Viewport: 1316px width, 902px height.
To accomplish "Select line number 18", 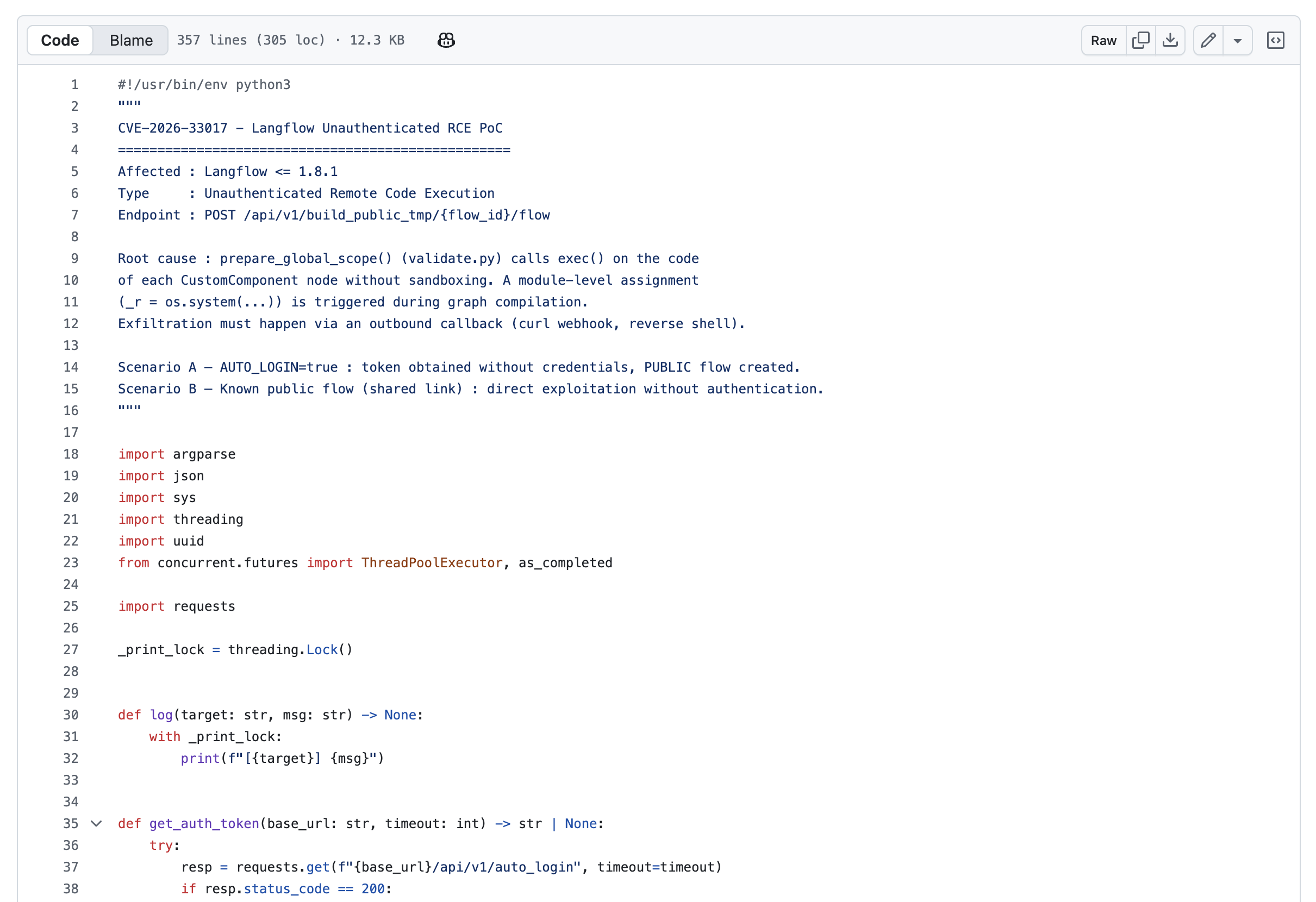I will [71, 454].
